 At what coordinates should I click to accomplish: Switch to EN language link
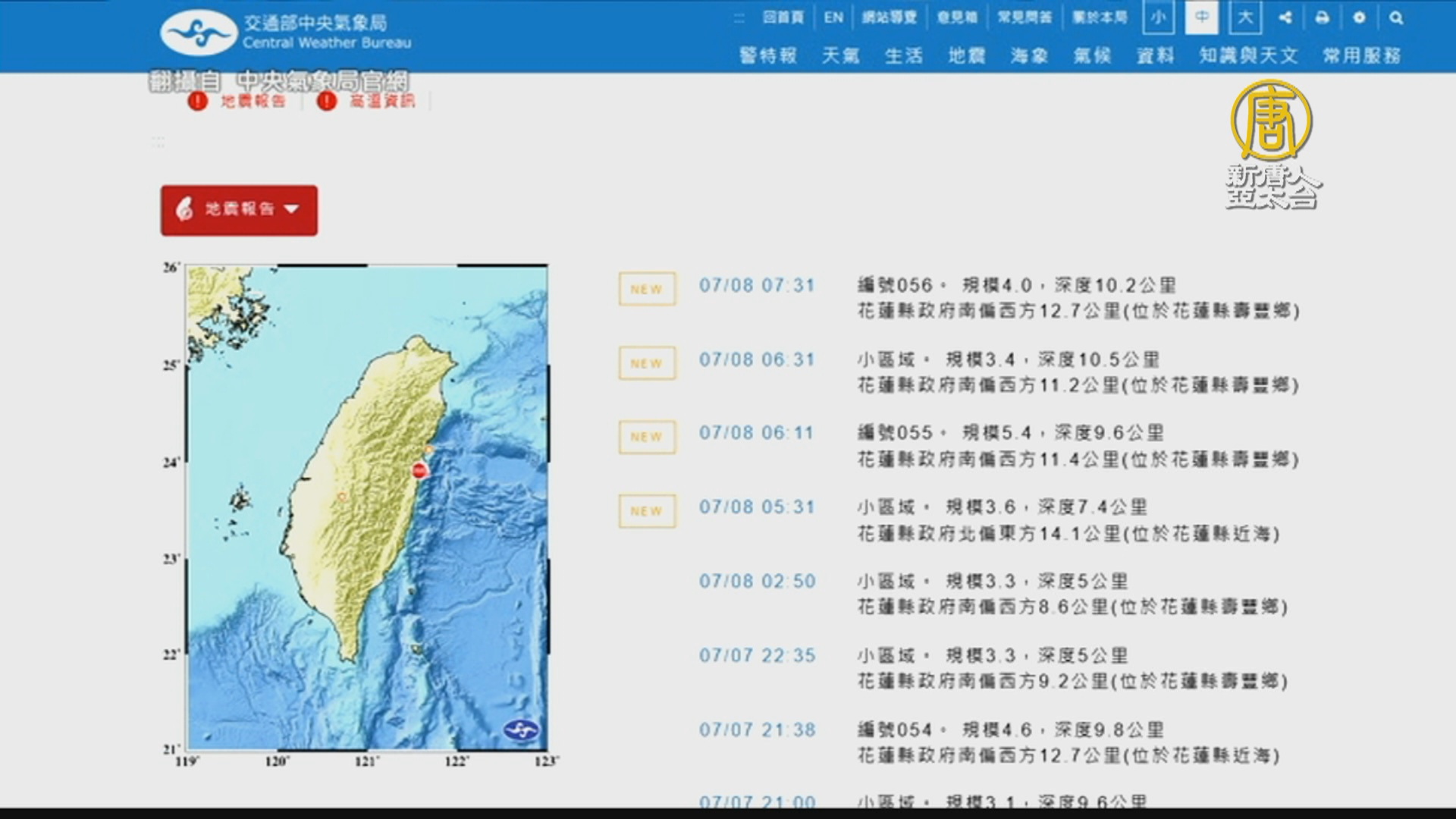833,17
